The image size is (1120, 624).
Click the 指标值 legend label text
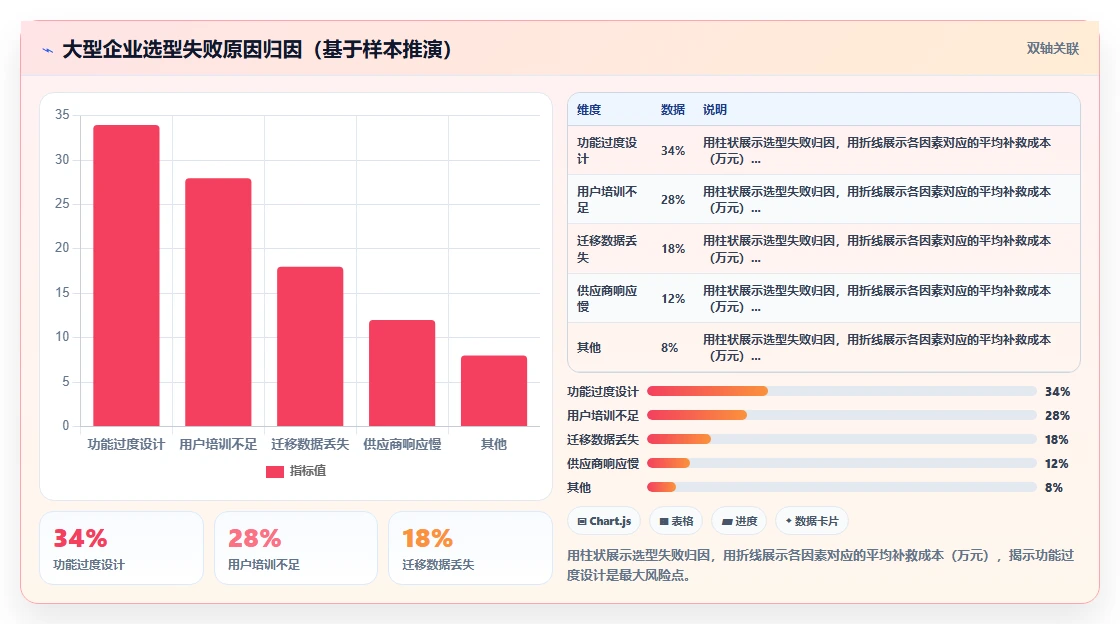point(308,470)
